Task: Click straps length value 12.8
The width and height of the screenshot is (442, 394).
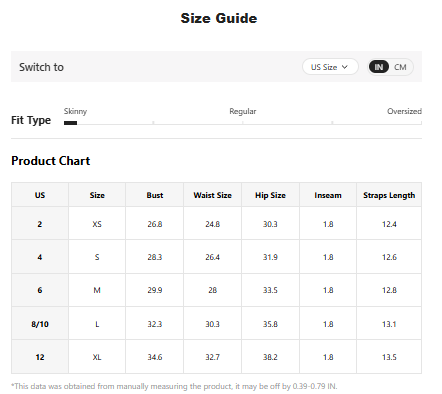Action: tap(389, 290)
